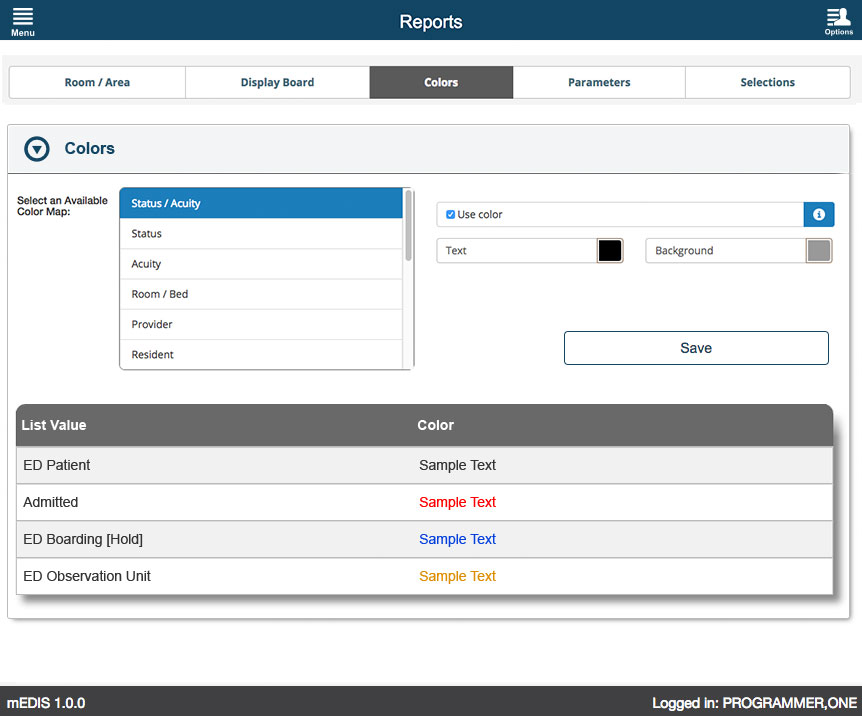
Task: Open the black Text color swatch
Action: [x=610, y=251]
